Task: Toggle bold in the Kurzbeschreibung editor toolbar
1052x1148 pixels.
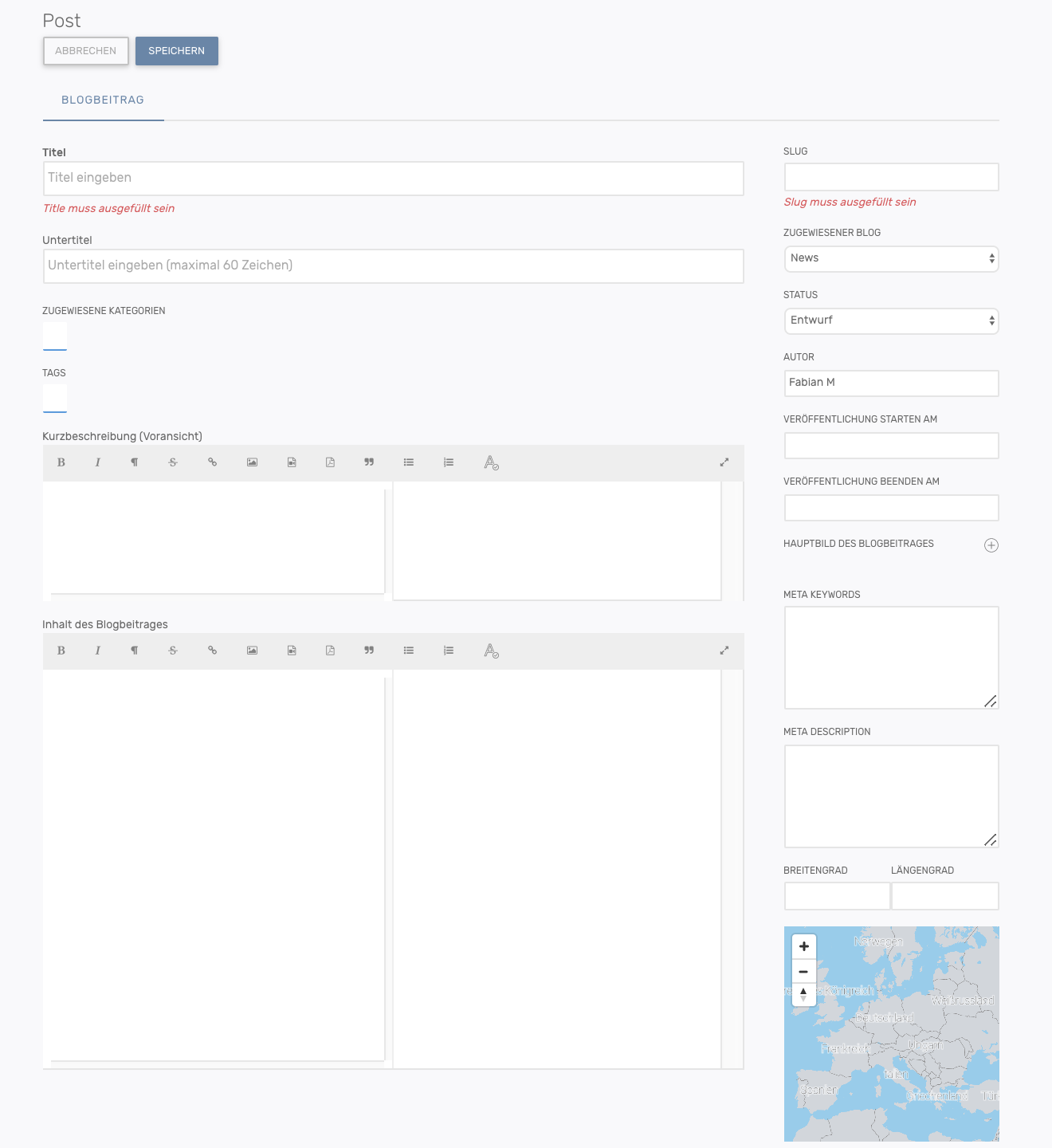Action: 61,462
